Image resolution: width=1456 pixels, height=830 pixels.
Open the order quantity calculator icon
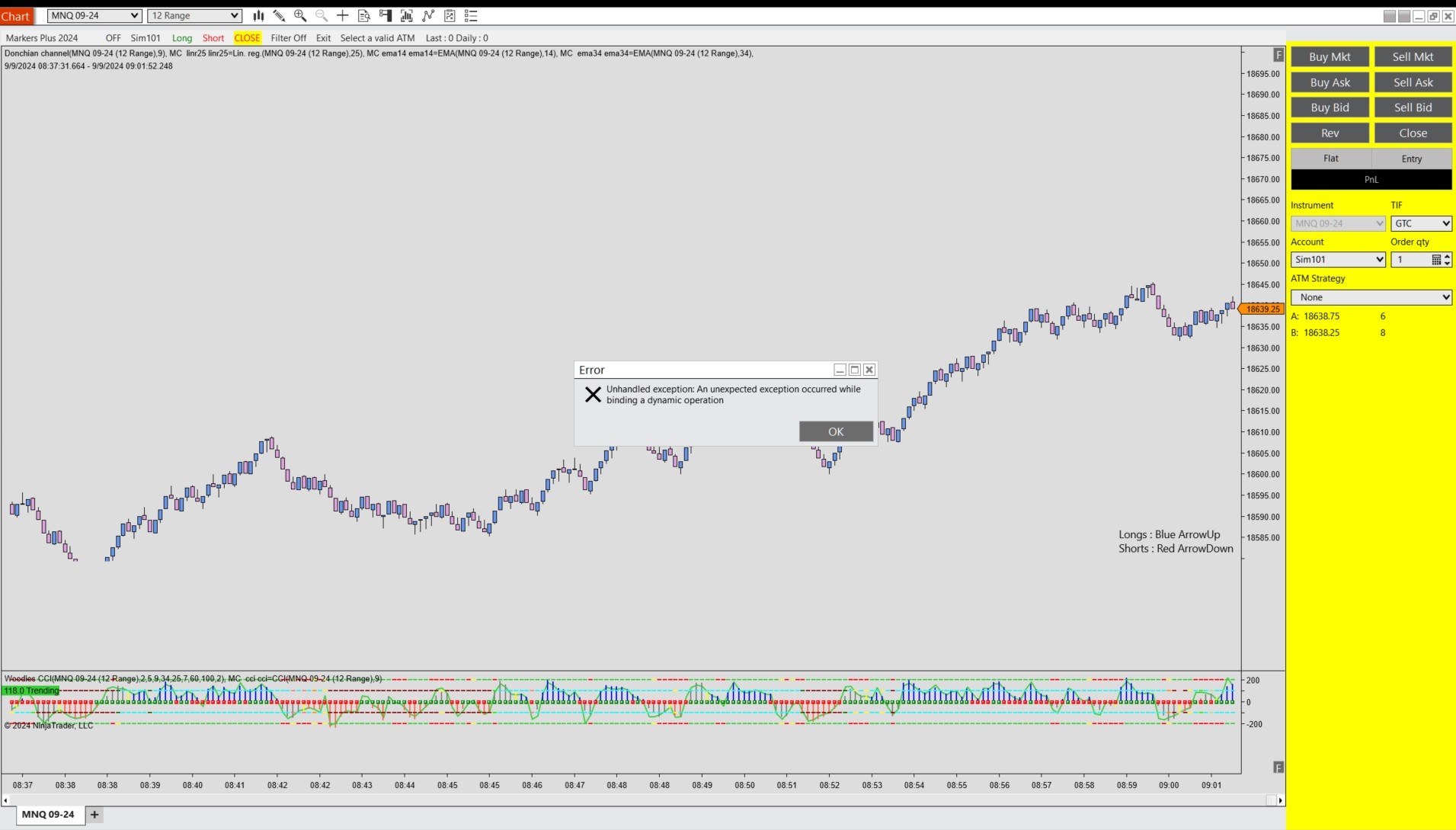click(1436, 260)
